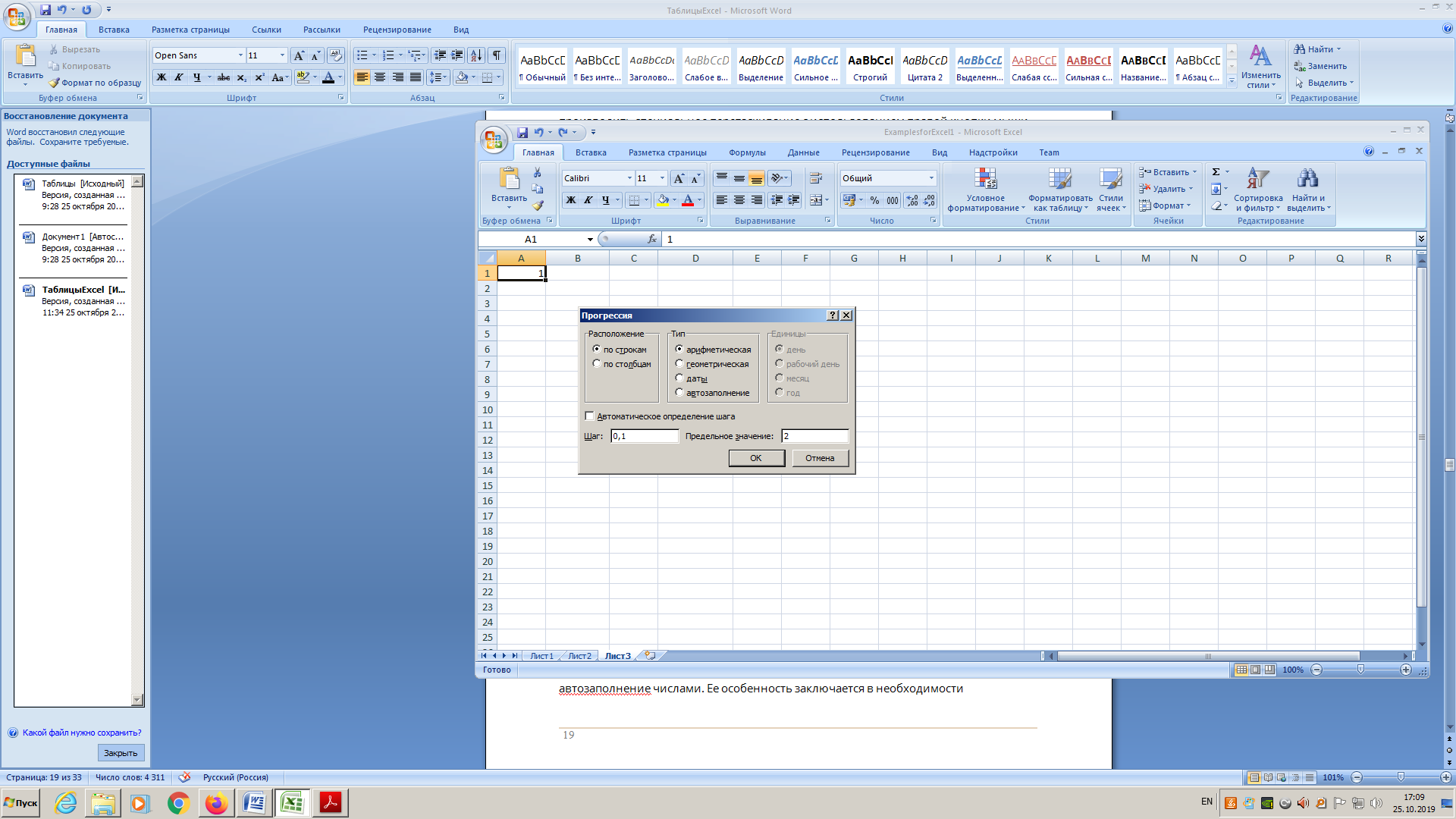The height and width of the screenshot is (819, 1456).
Task: Click Excel percent style button
Action: (x=874, y=200)
